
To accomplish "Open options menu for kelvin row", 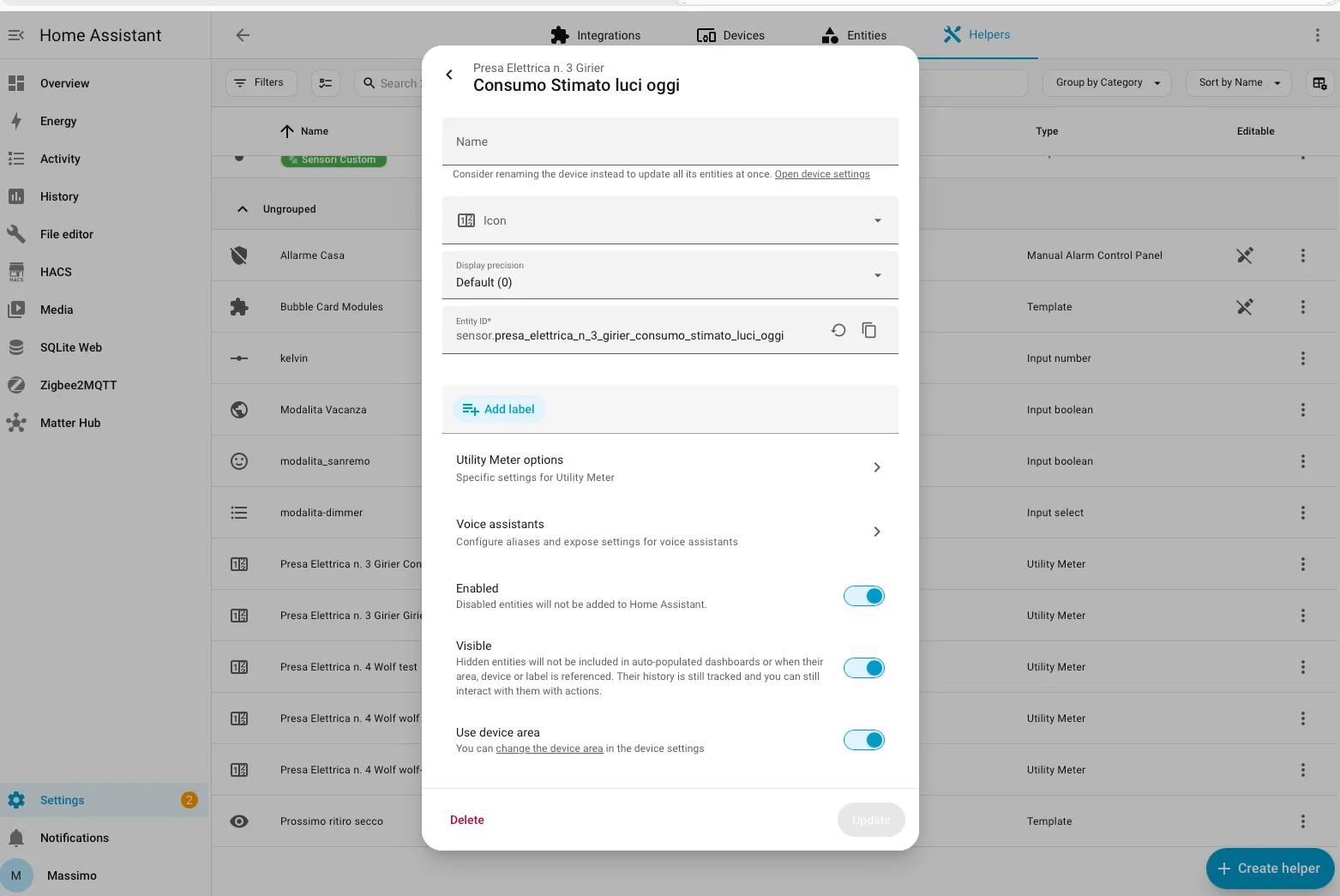I will pyautogui.click(x=1303, y=358).
